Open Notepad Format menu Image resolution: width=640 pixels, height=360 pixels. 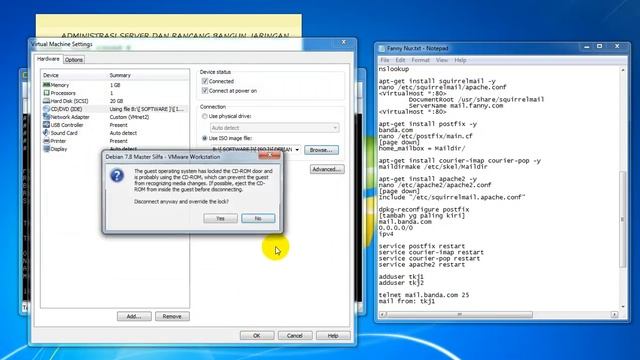click(x=420, y=60)
